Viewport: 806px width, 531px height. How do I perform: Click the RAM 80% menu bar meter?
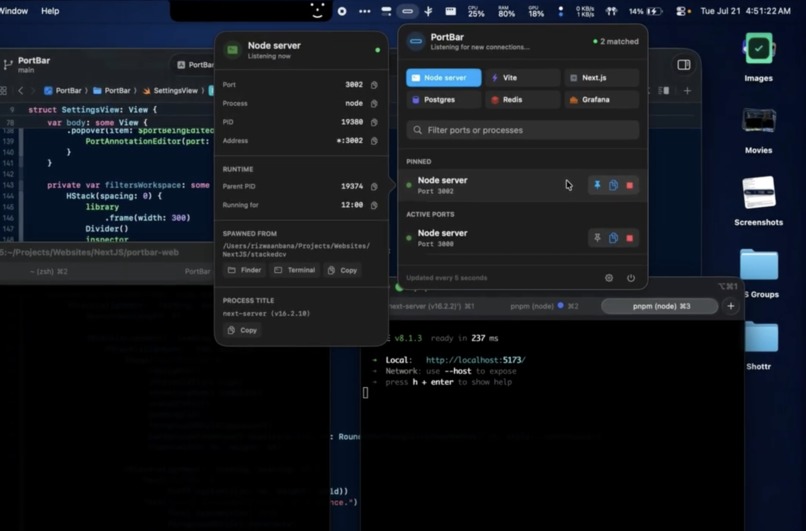pos(506,11)
